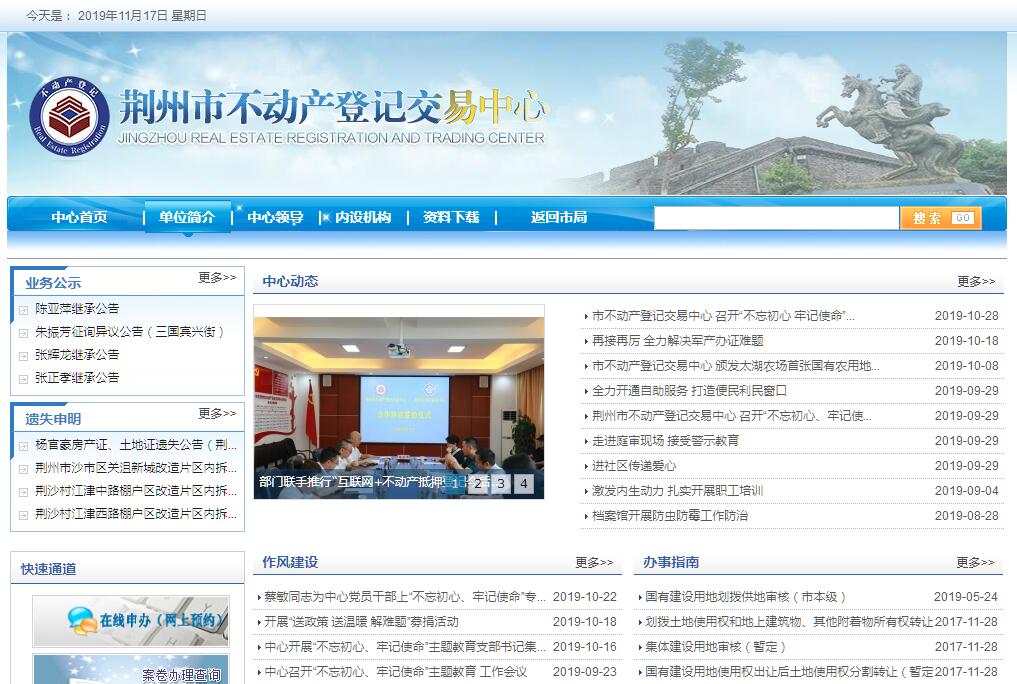Open the 案卷办理查询 case query banner

130,670
